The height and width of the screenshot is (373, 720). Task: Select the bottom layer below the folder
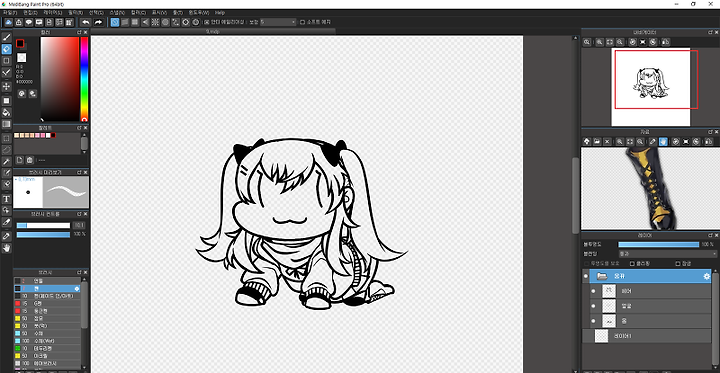pos(647,336)
